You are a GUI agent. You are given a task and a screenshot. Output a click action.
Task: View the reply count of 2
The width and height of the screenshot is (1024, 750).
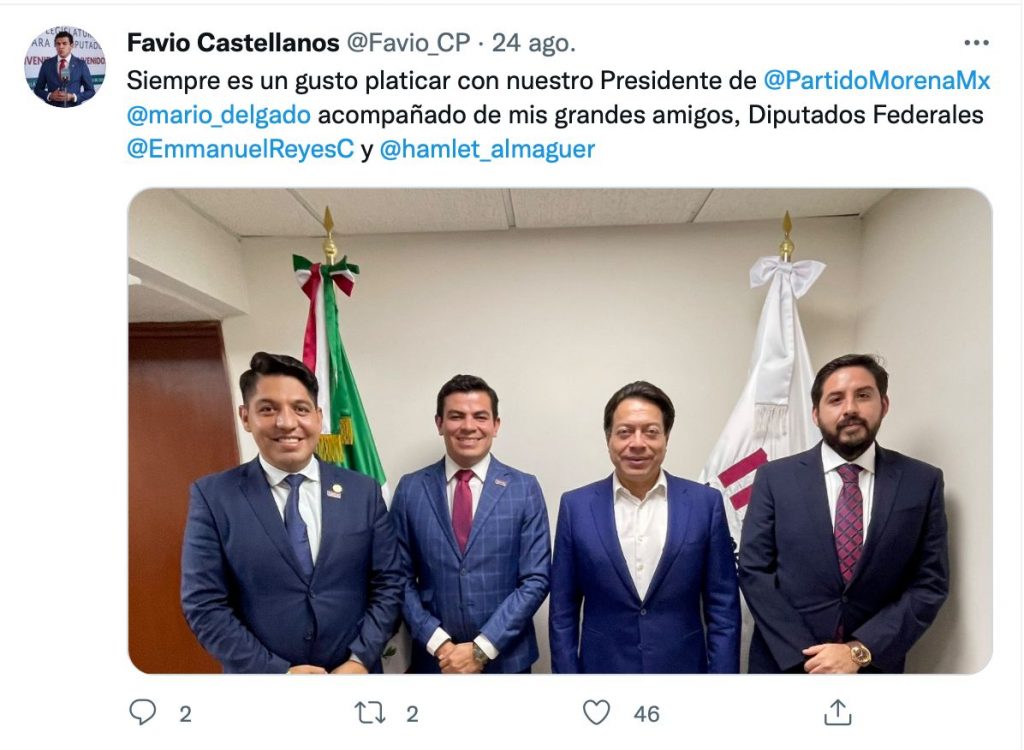pos(185,714)
